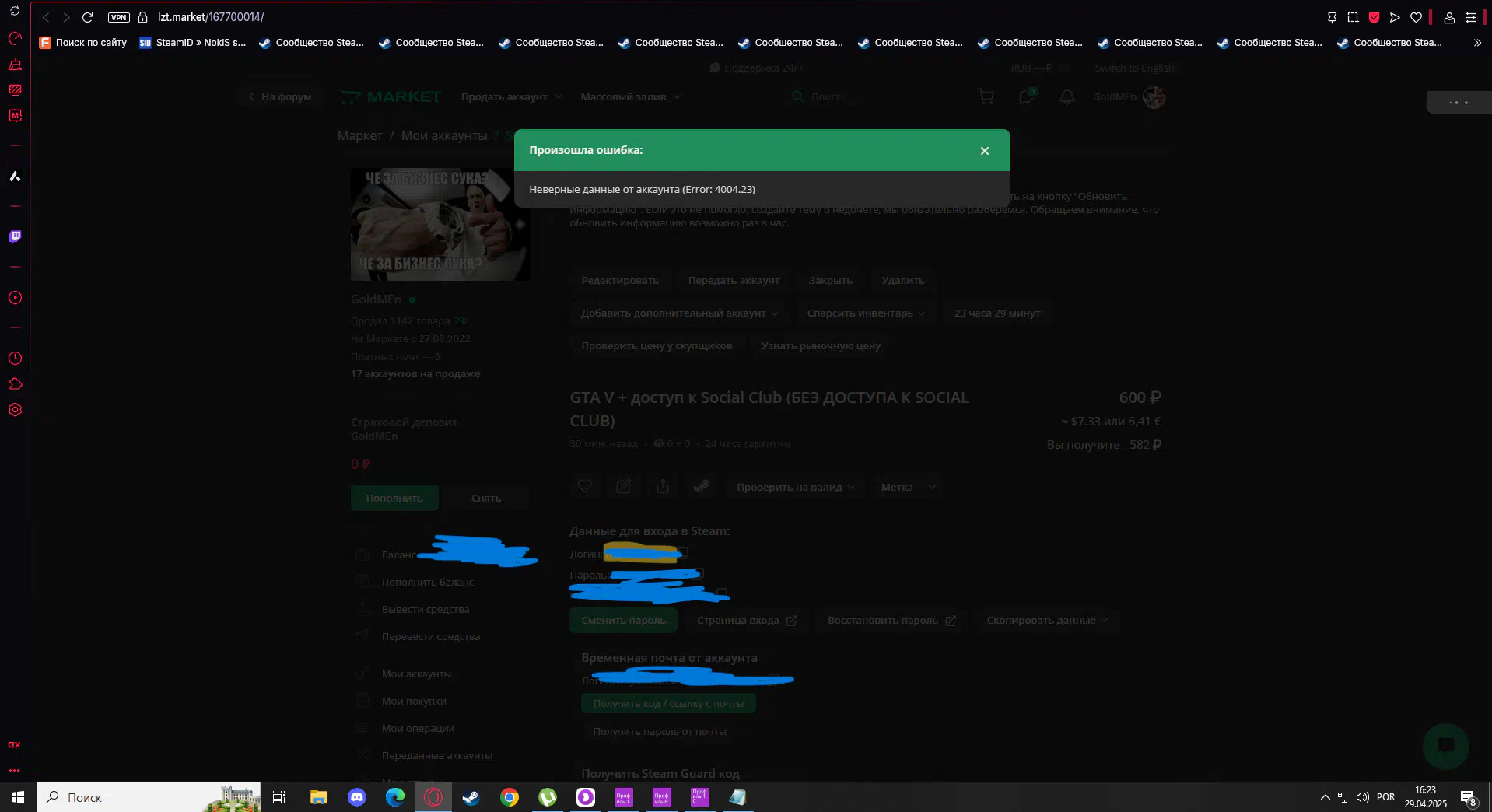Click the pin icon in browser toolbar
Image resolution: width=1492 pixels, height=812 pixels.
click(1332, 17)
